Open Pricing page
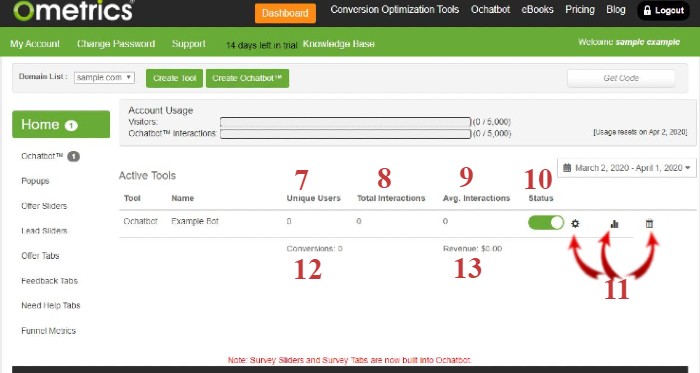The image size is (700, 373). [580, 9]
